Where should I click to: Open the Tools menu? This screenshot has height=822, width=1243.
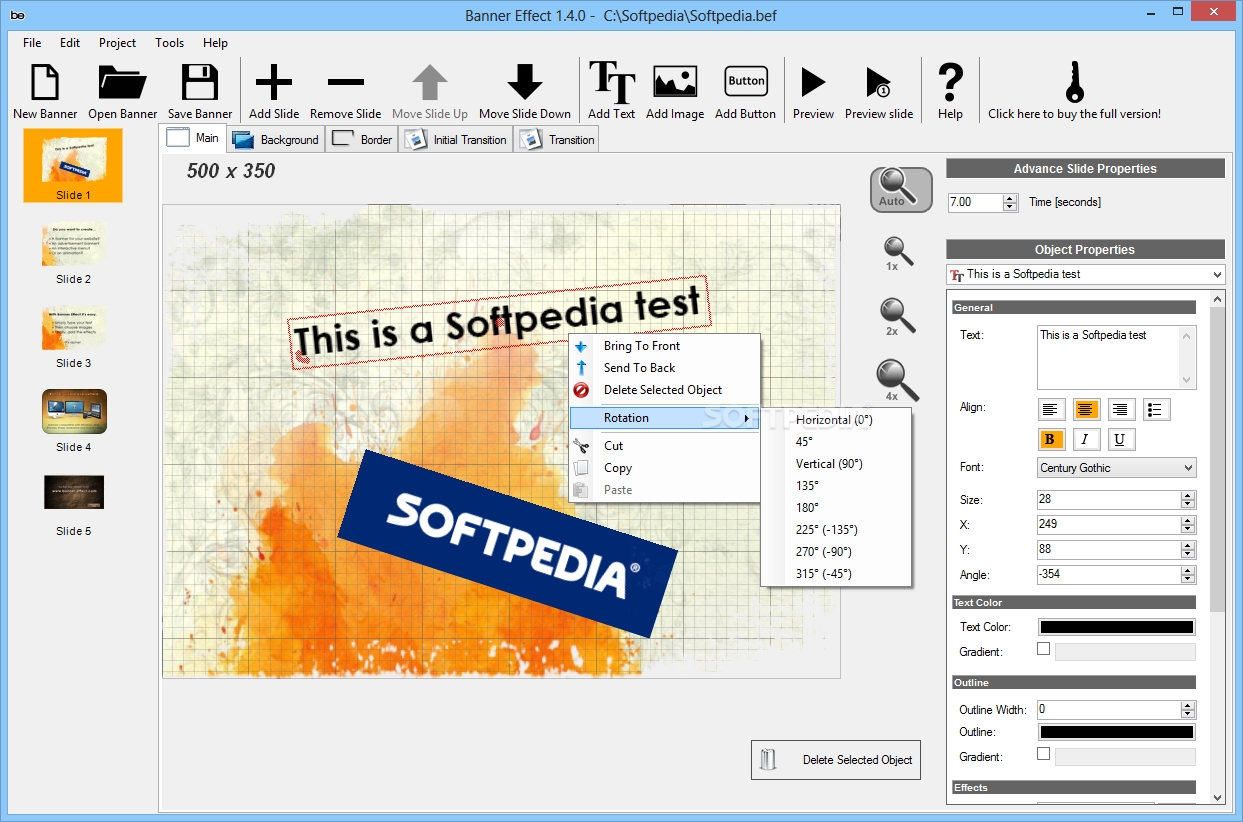tap(170, 43)
